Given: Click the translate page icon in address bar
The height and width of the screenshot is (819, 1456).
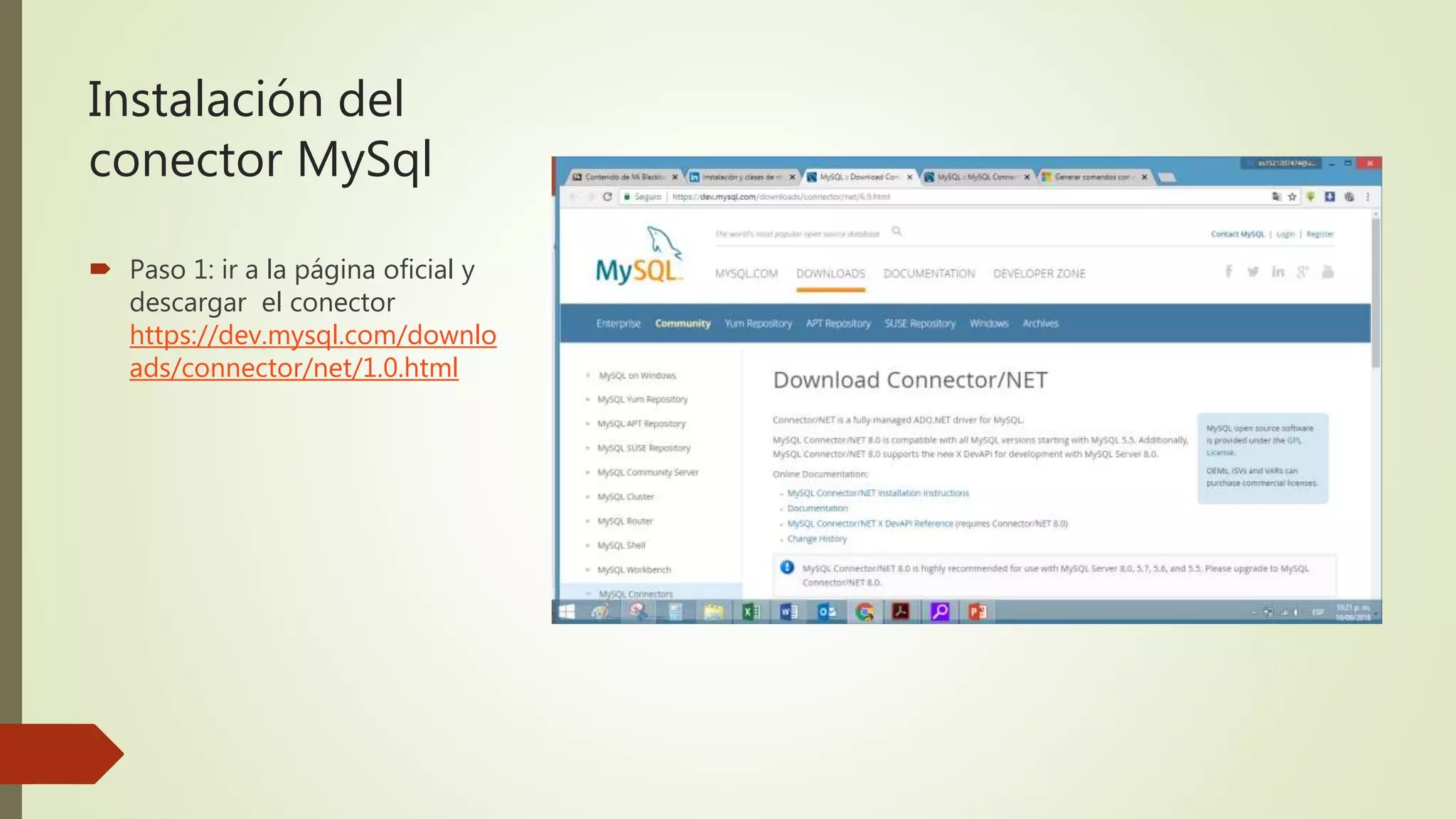Looking at the screenshot, I should pyautogui.click(x=1276, y=197).
